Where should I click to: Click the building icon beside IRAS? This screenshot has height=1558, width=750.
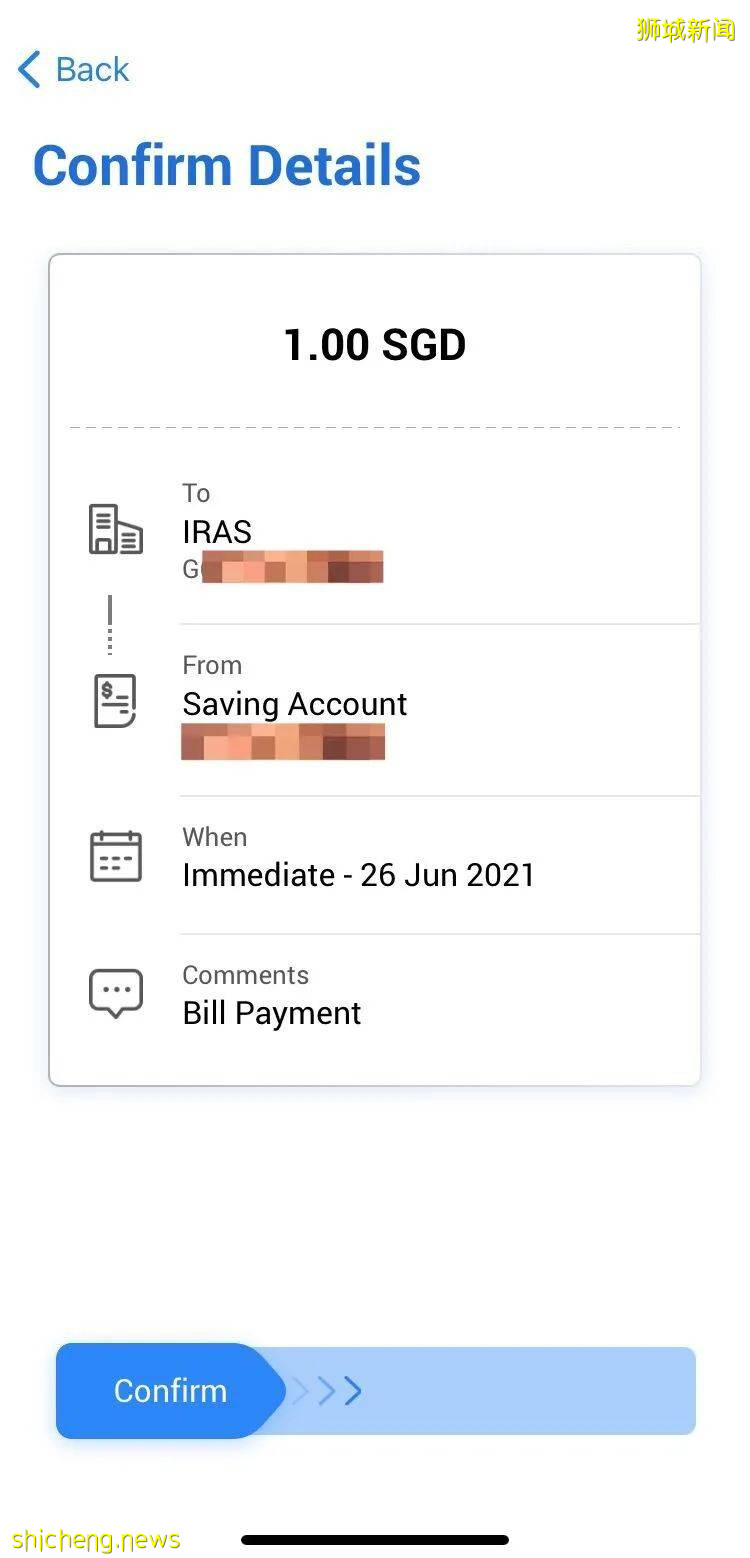116,529
